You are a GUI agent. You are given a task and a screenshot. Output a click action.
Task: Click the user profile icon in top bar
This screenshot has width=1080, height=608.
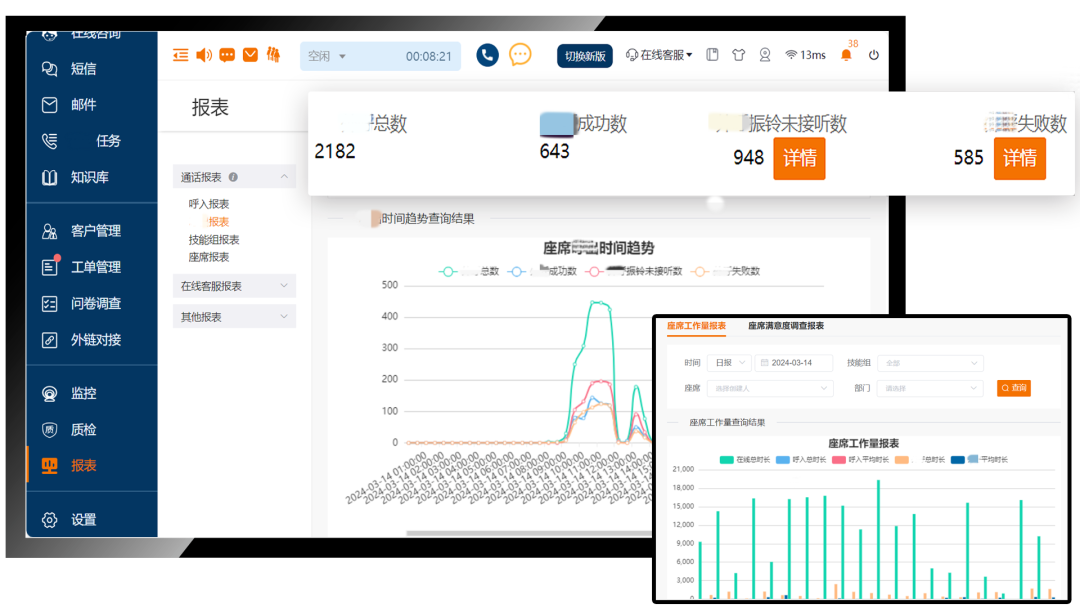[765, 55]
